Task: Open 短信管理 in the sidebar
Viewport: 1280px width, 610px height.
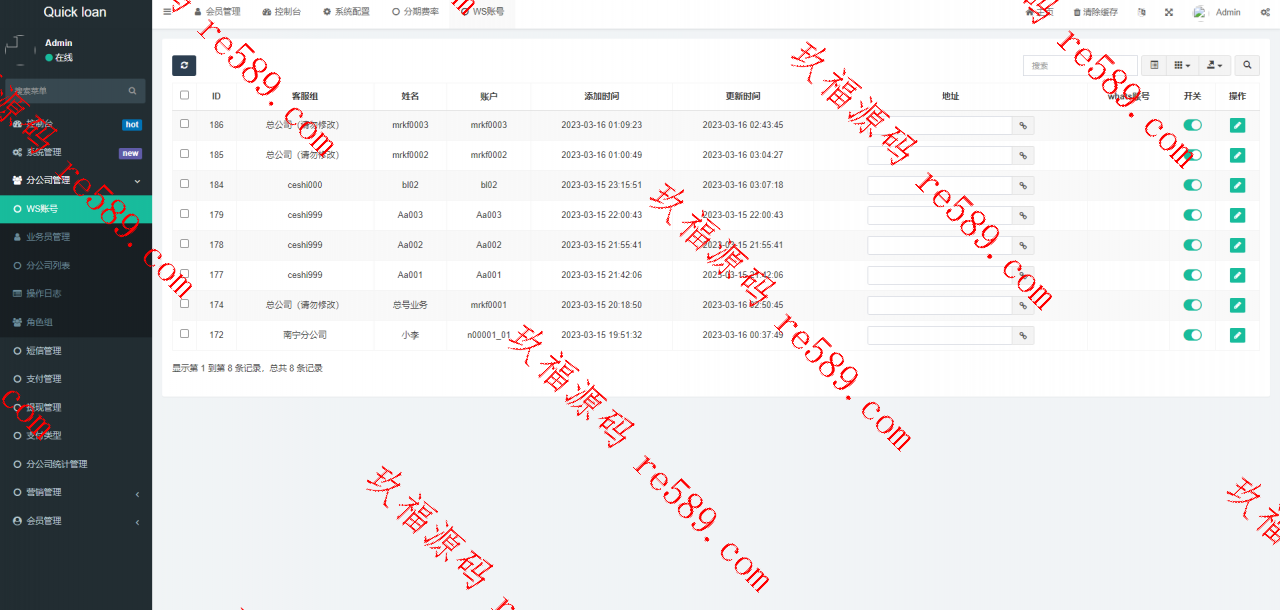Action: tap(76, 351)
